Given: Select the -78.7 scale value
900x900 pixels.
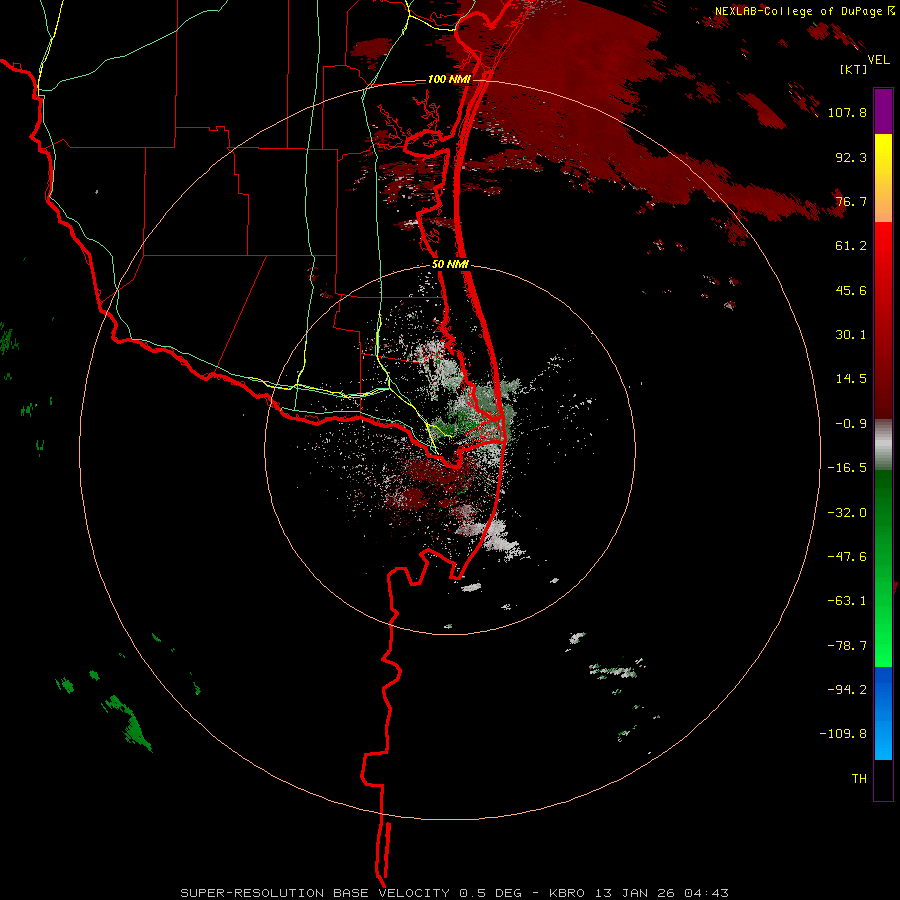Looking at the screenshot, I should [x=847, y=646].
